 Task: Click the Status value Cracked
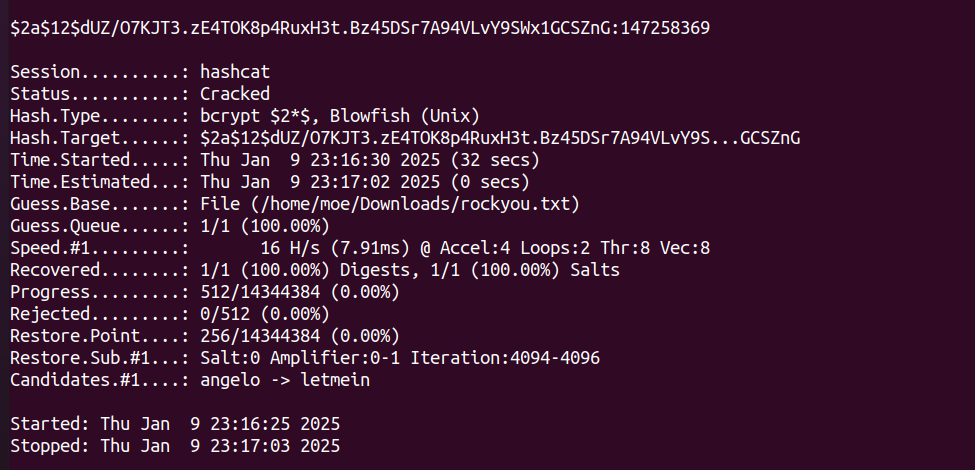[x=235, y=94]
